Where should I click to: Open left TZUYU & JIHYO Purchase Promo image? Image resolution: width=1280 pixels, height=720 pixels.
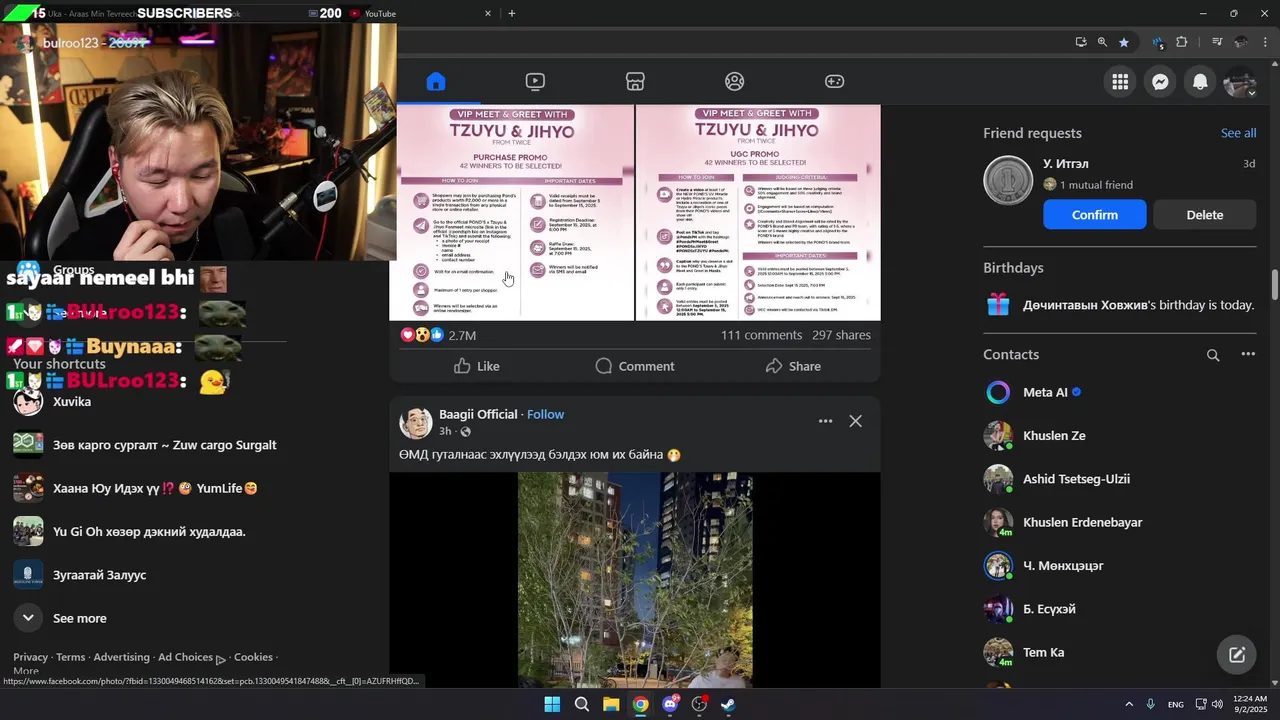coord(511,213)
